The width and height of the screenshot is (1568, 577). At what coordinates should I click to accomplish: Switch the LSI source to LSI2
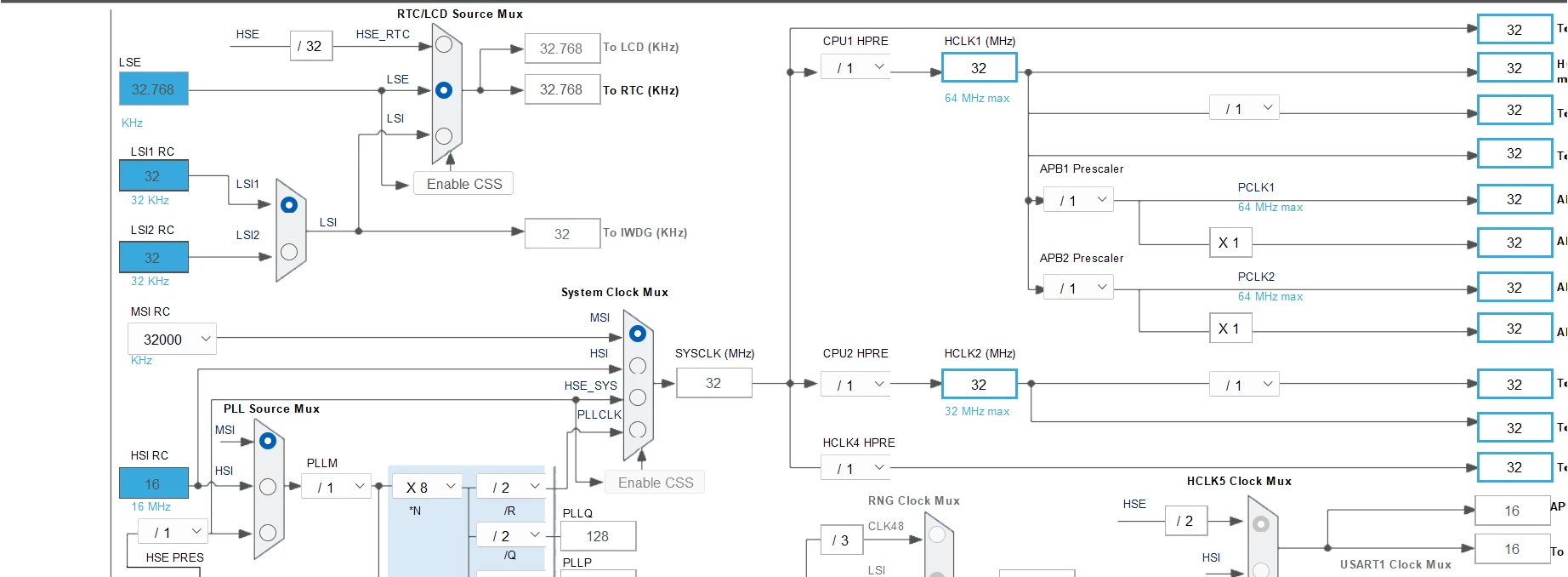[x=289, y=252]
